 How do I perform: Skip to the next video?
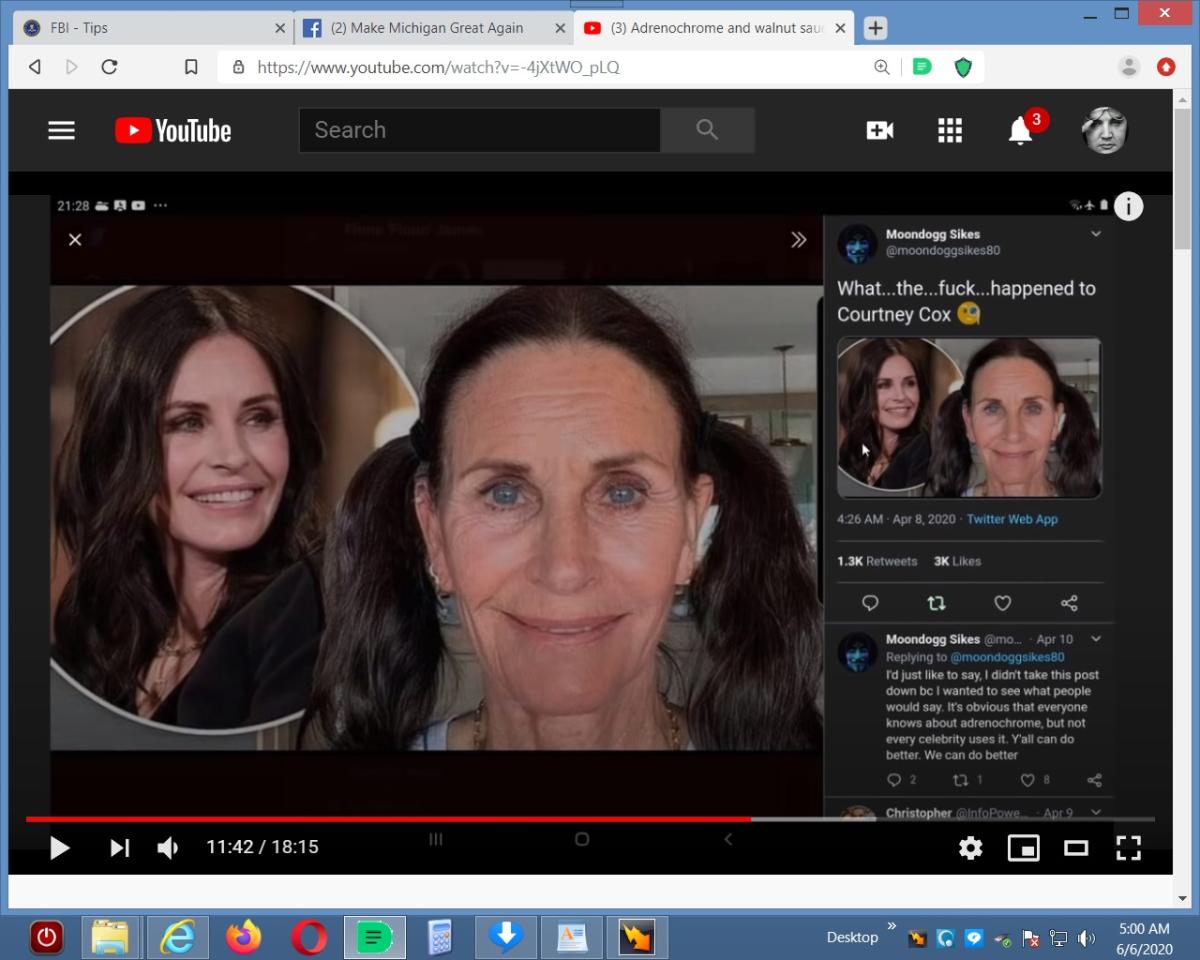pos(119,848)
